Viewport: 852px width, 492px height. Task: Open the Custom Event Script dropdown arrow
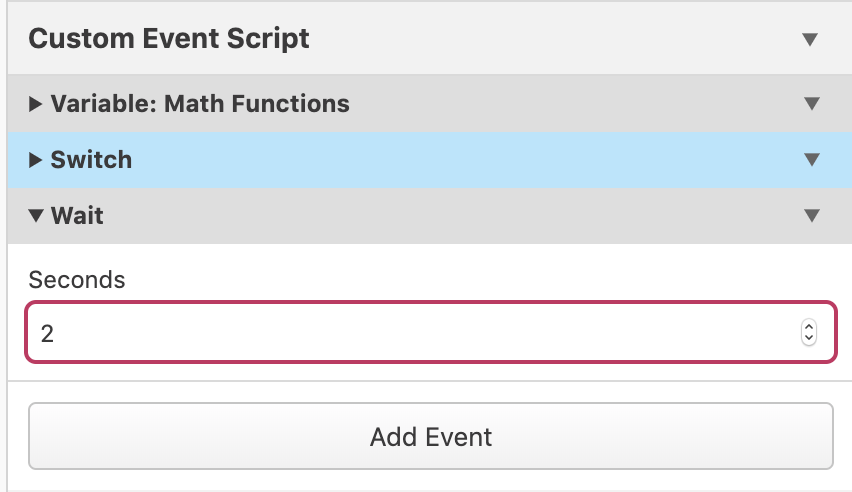click(810, 39)
